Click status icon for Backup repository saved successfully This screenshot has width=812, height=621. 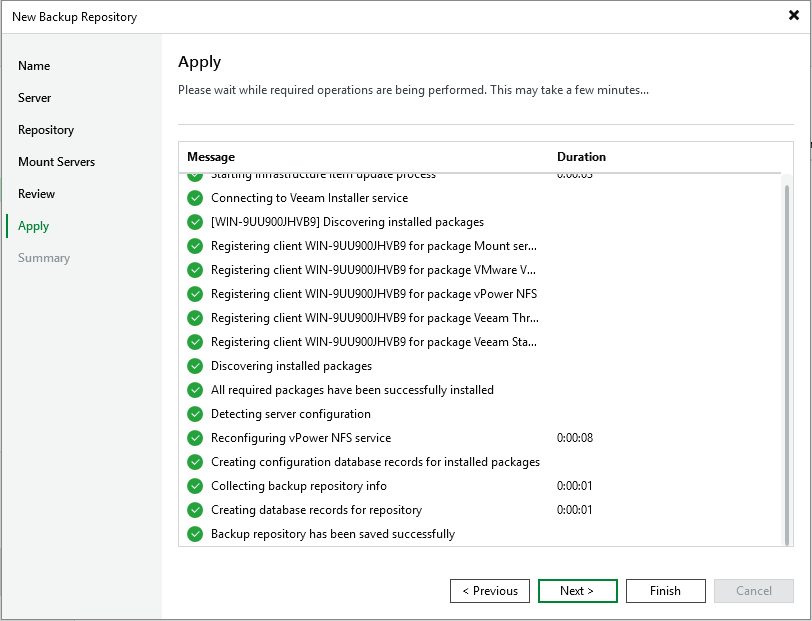tap(195, 534)
